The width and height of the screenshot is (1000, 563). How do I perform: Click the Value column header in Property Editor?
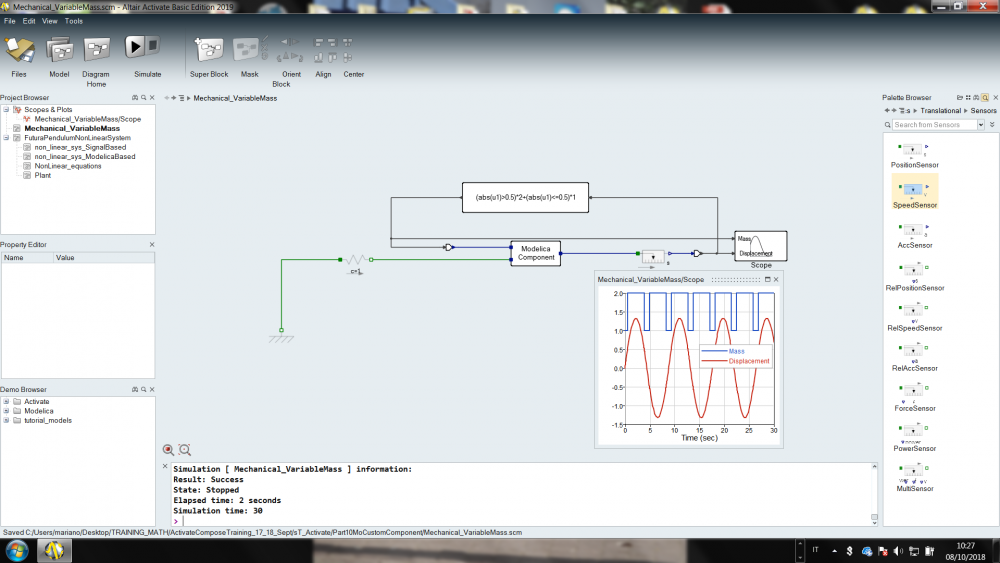click(104, 258)
